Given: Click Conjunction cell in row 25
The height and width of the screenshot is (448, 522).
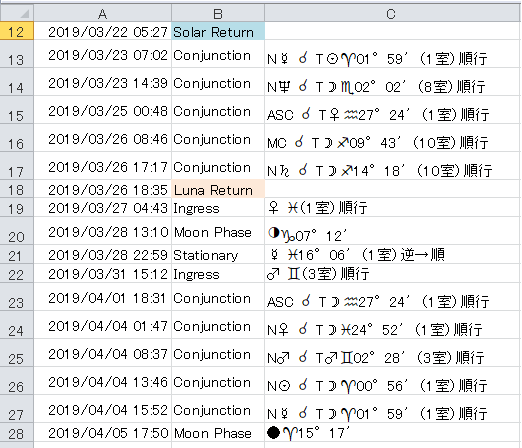Looking at the screenshot, I should (x=218, y=353).
